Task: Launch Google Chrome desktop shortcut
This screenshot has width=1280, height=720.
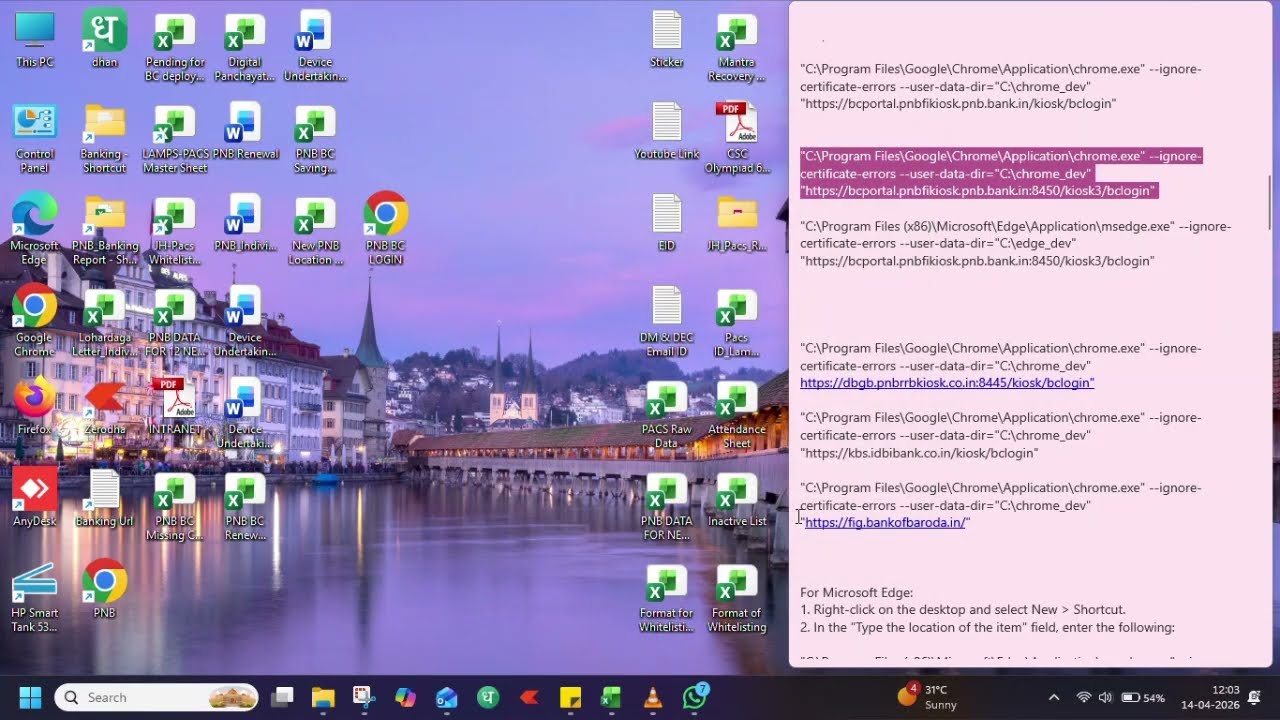Action: coord(34,320)
